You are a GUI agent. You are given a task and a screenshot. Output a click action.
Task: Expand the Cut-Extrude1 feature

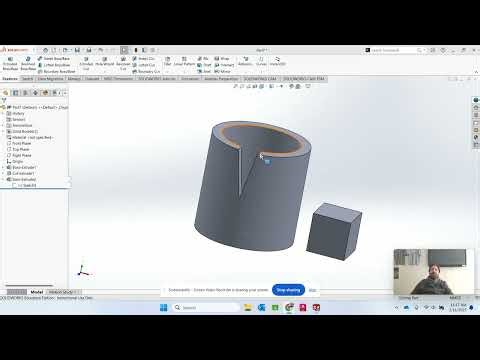click(x=3, y=173)
